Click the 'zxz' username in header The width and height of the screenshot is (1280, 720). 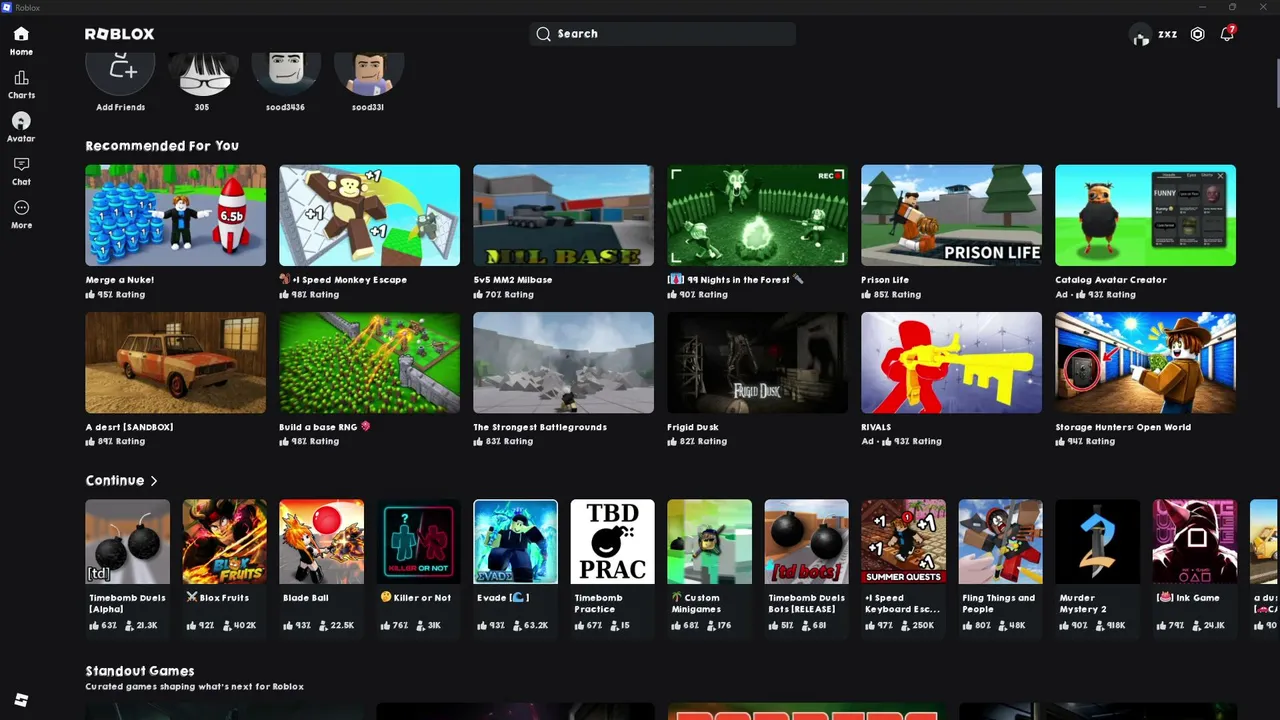click(x=1168, y=34)
